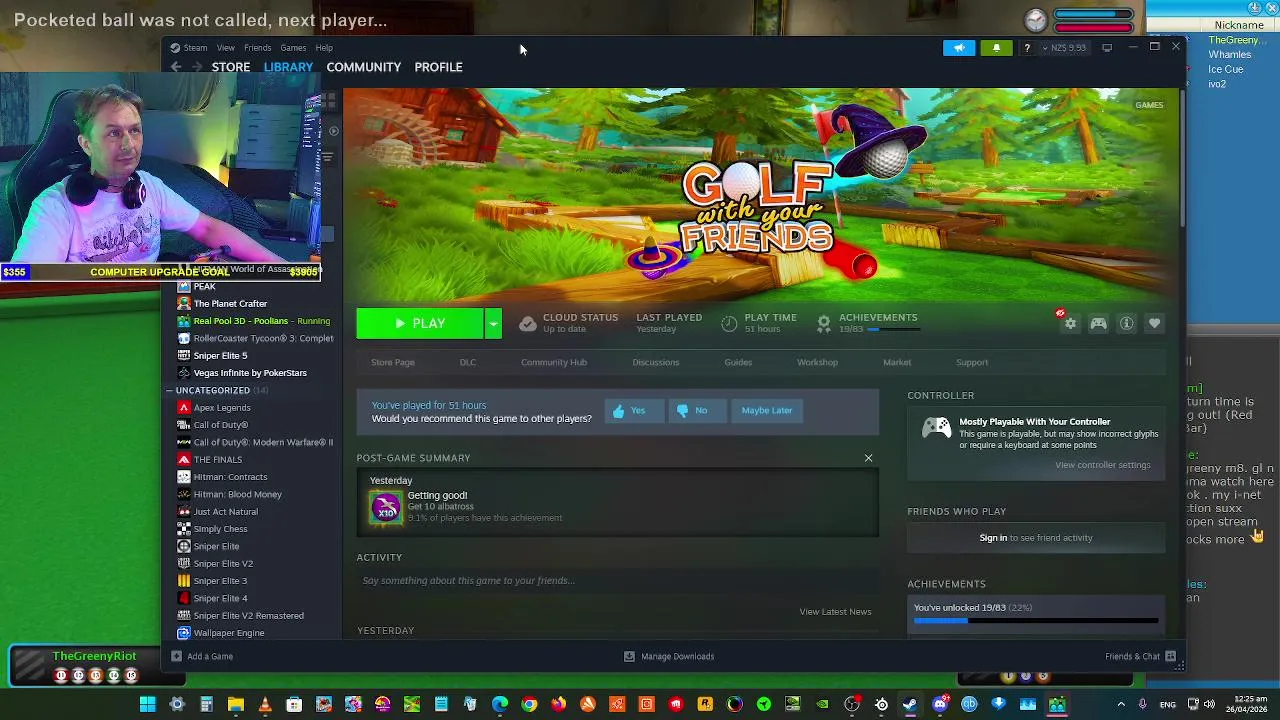Launch game with green PLAY button

(420, 323)
